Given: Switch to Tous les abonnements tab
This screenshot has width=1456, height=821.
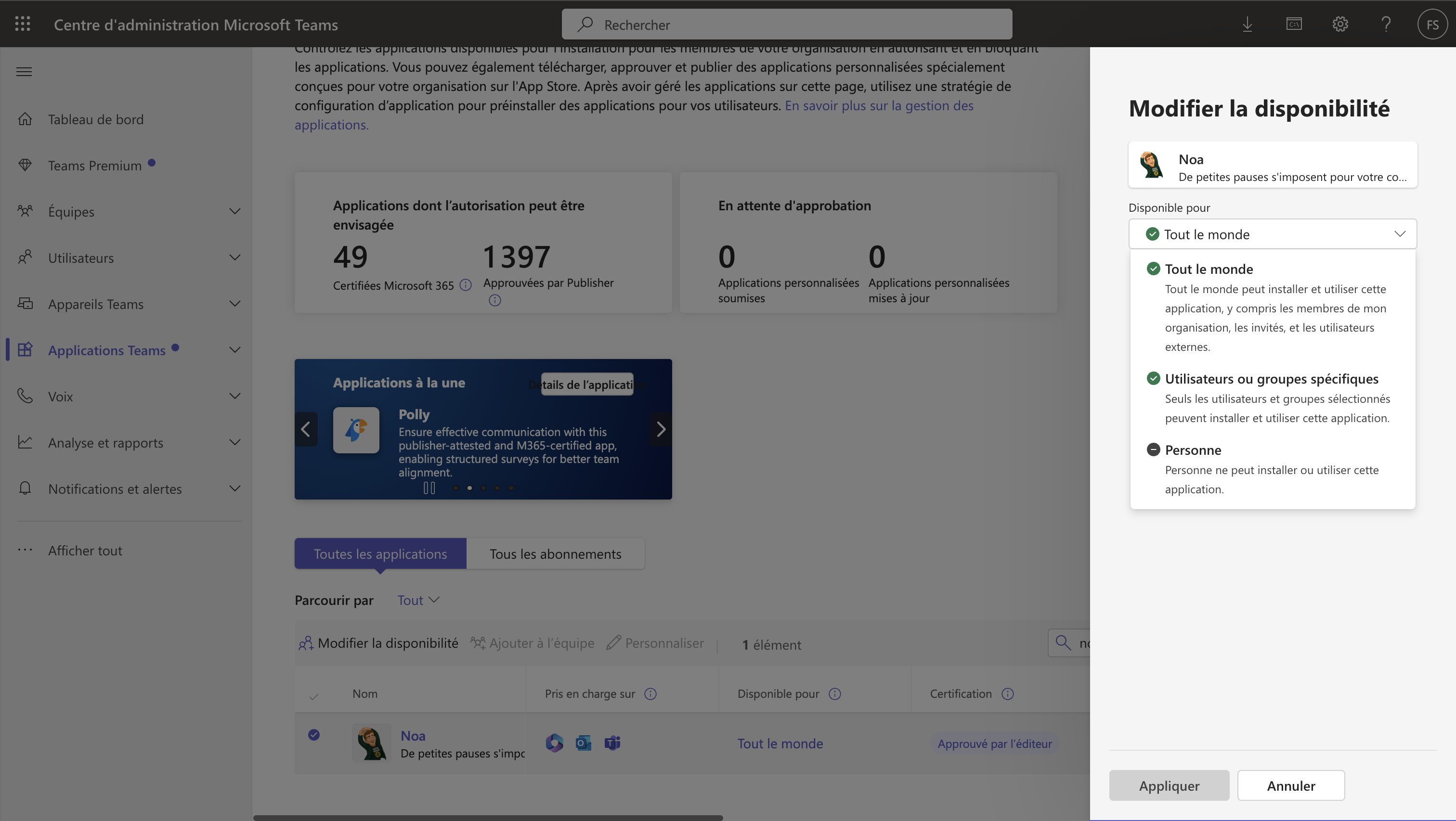Looking at the screenshot, I should [555, 554].
